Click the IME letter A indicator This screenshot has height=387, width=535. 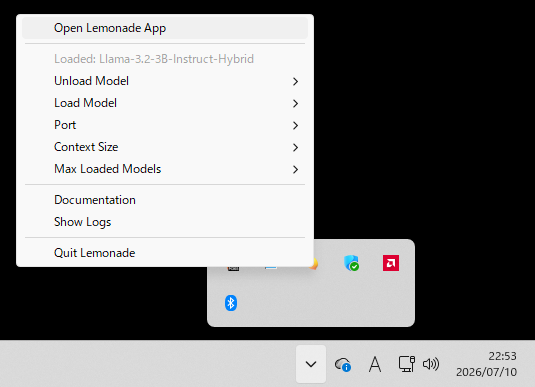coord(375,364)
